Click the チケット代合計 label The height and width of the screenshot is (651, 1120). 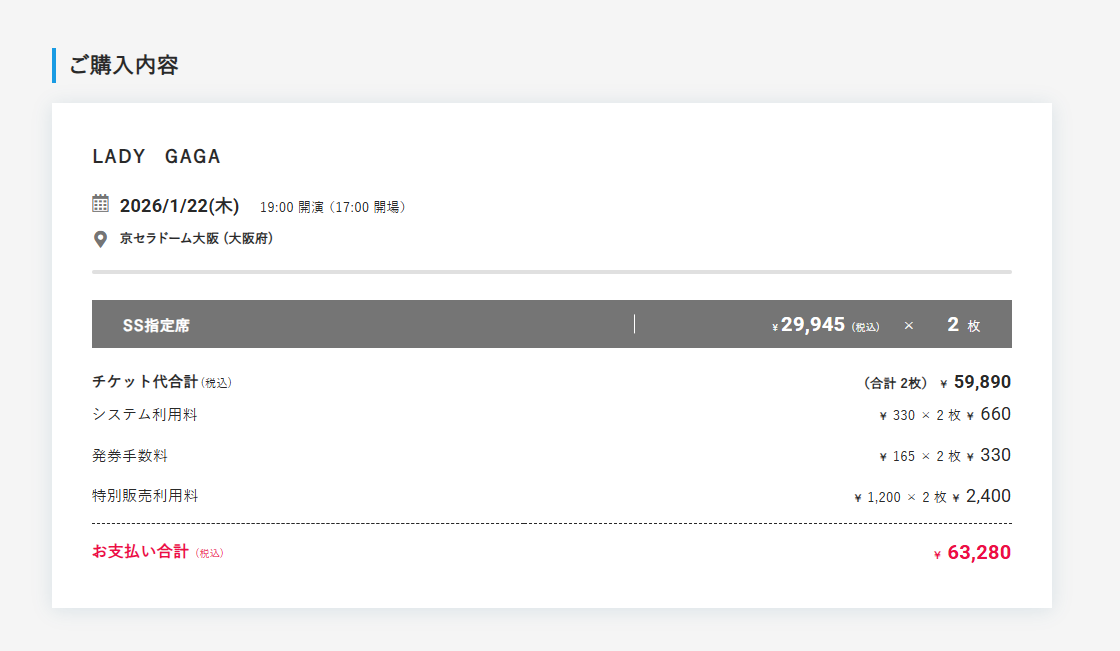click(x=144, y=382)
